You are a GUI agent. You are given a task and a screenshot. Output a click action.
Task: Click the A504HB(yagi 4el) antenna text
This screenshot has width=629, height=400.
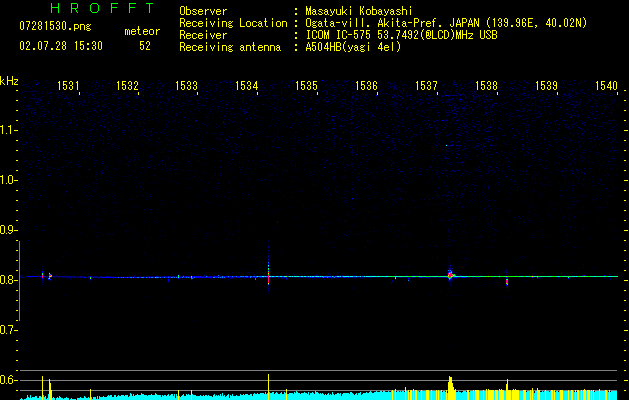click(x=353, y=47)
